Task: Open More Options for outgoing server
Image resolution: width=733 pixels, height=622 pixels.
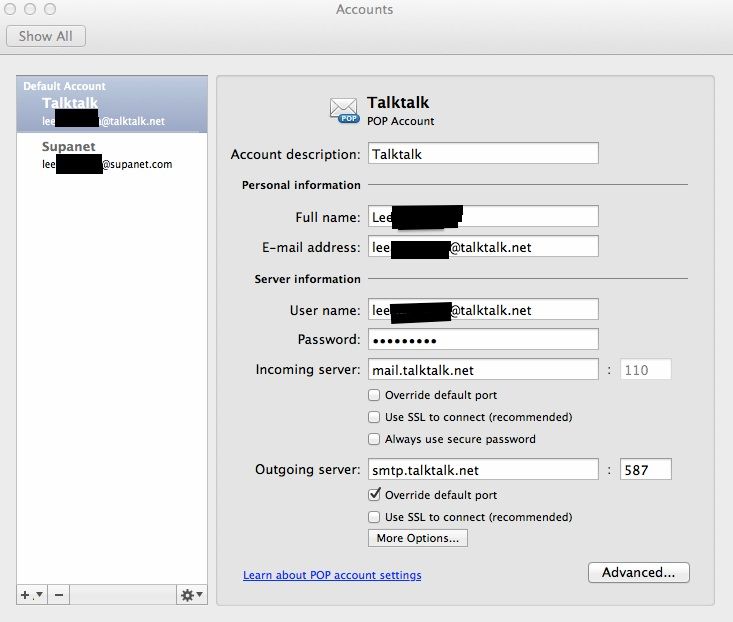Action: [x=417, y=538]
